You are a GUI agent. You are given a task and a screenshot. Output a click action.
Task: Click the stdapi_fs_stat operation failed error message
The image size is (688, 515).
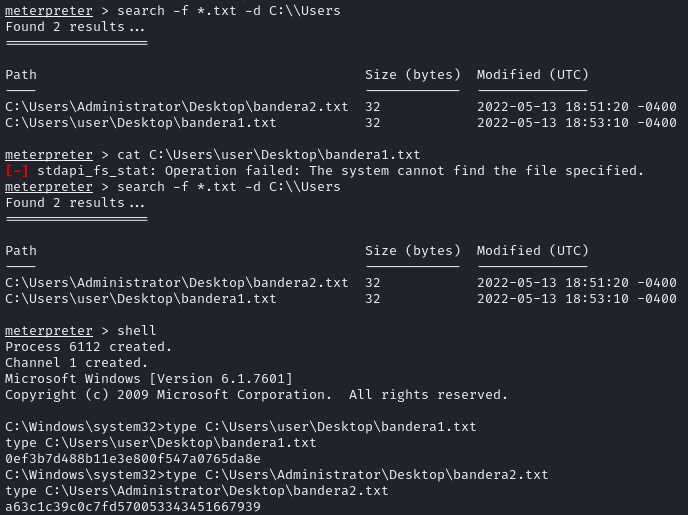340,171
